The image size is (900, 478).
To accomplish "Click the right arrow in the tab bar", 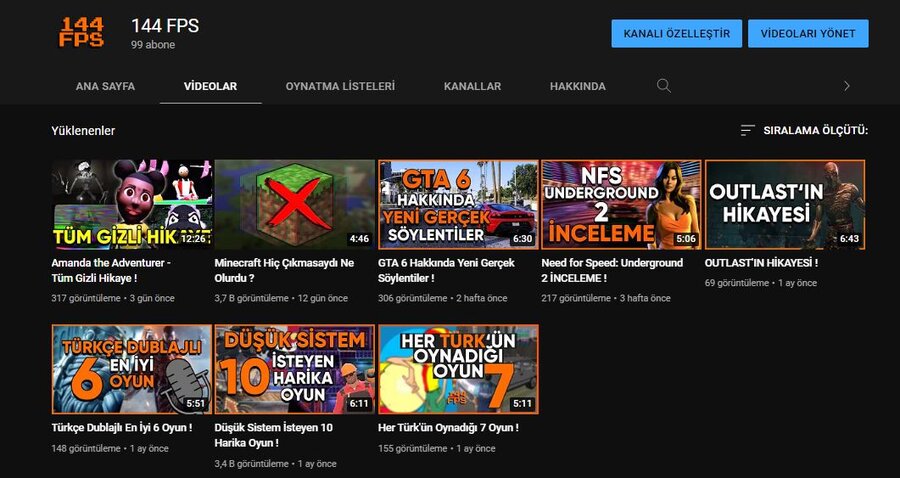I will pyautogui.click(x=847, y=86).
